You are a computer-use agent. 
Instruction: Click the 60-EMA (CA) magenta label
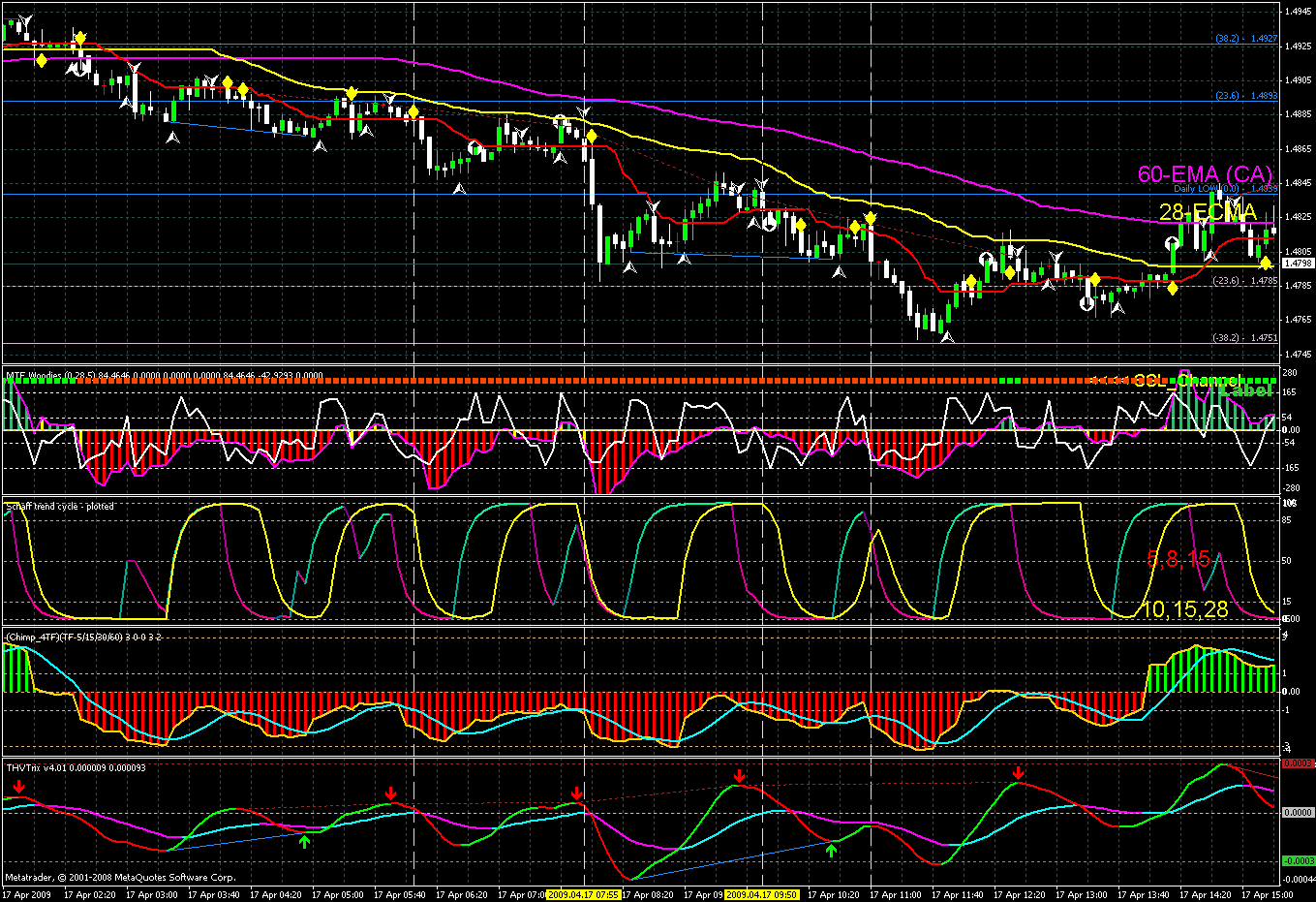coord(1205,174)
